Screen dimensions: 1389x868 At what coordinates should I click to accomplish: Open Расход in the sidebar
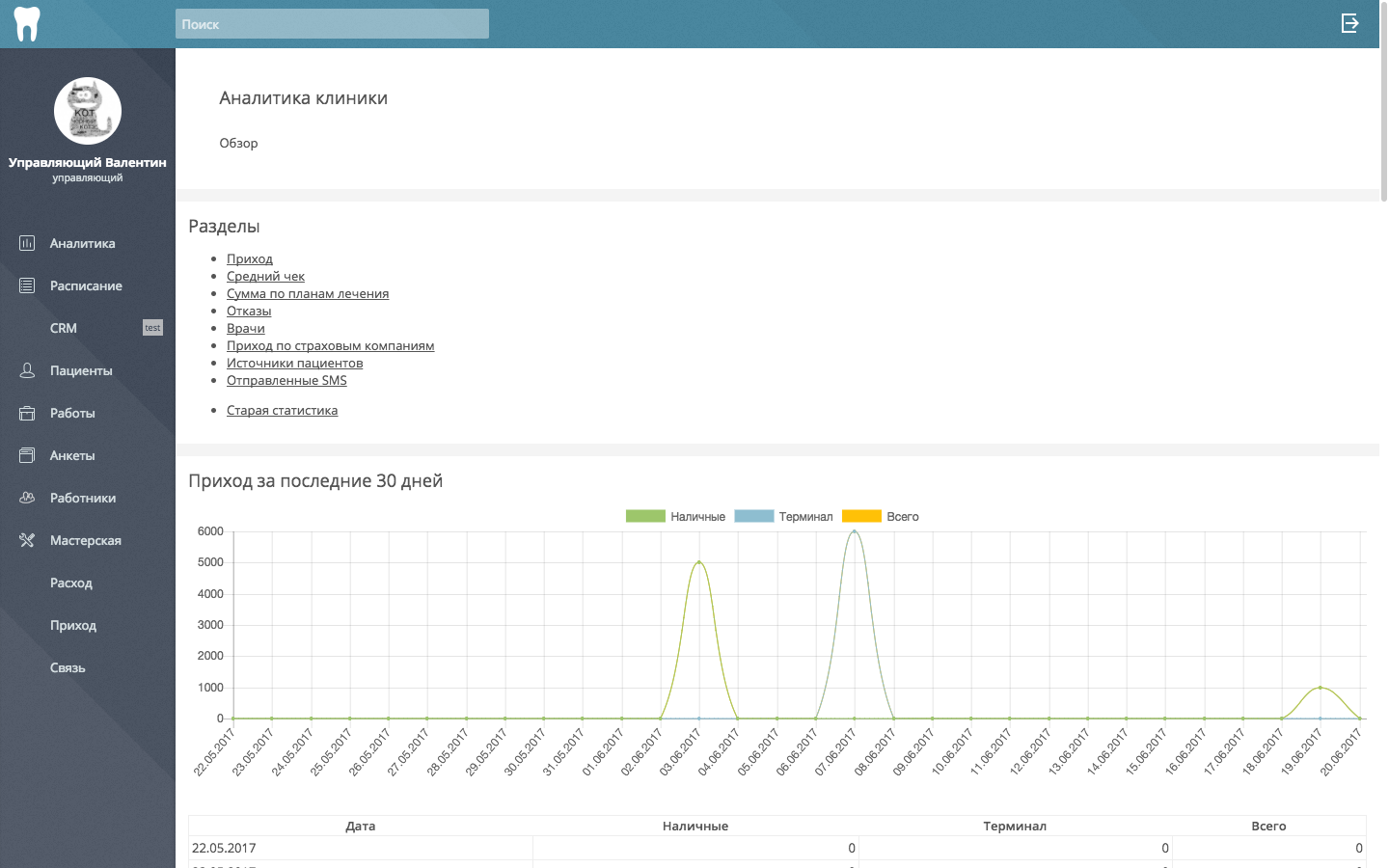coord(71,583)
